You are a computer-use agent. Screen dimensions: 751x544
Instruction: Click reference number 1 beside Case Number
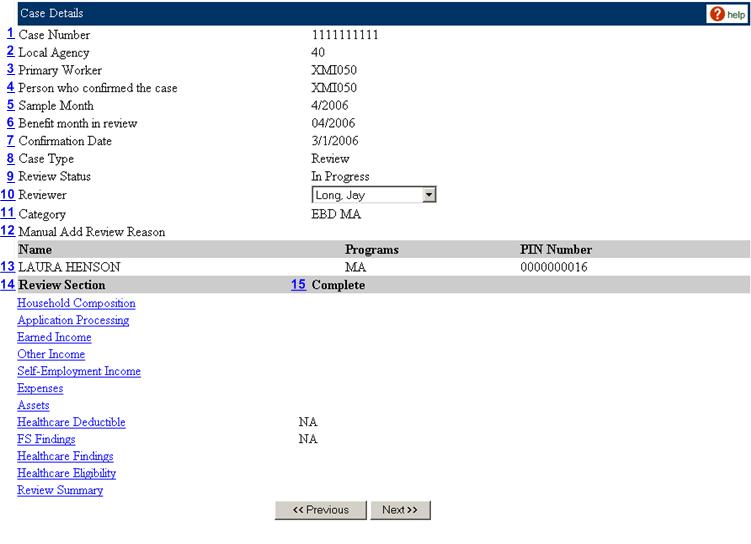pyautogui.click(x=10, y=34)
